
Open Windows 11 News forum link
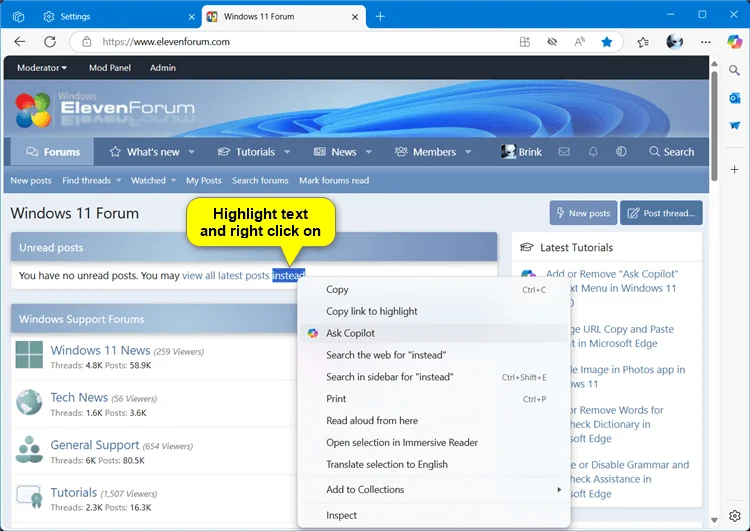(100, 350)
